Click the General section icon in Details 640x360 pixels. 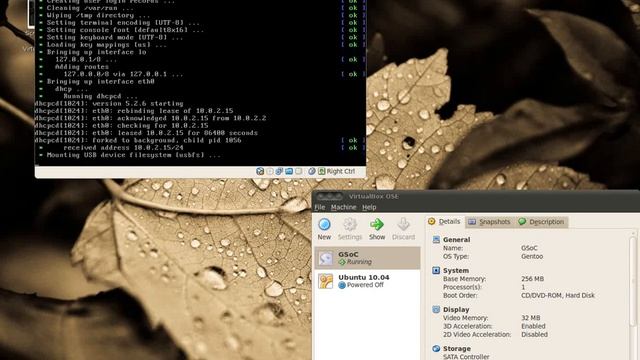436,240
